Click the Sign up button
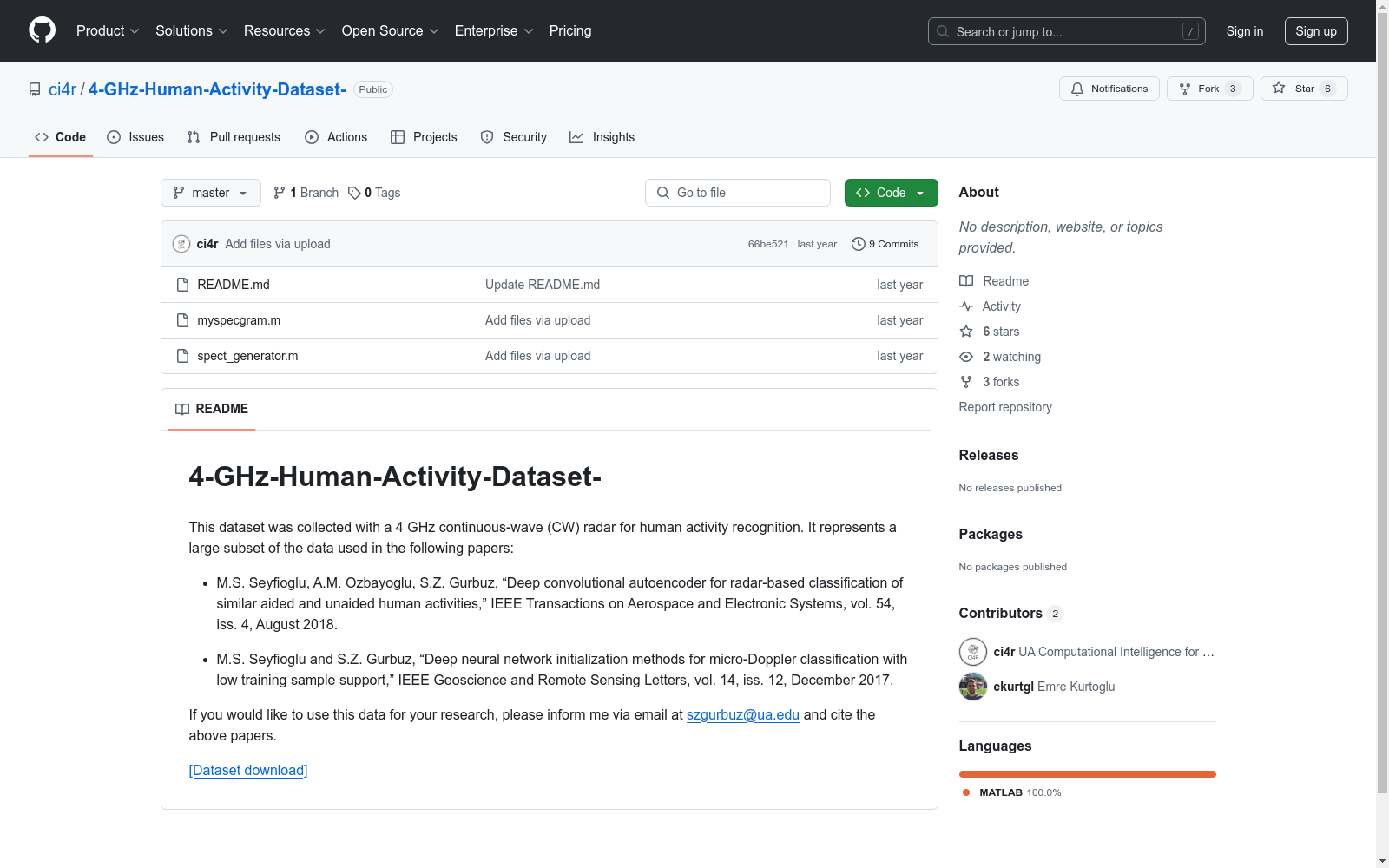1389x868 pixels. [1316, 31]
